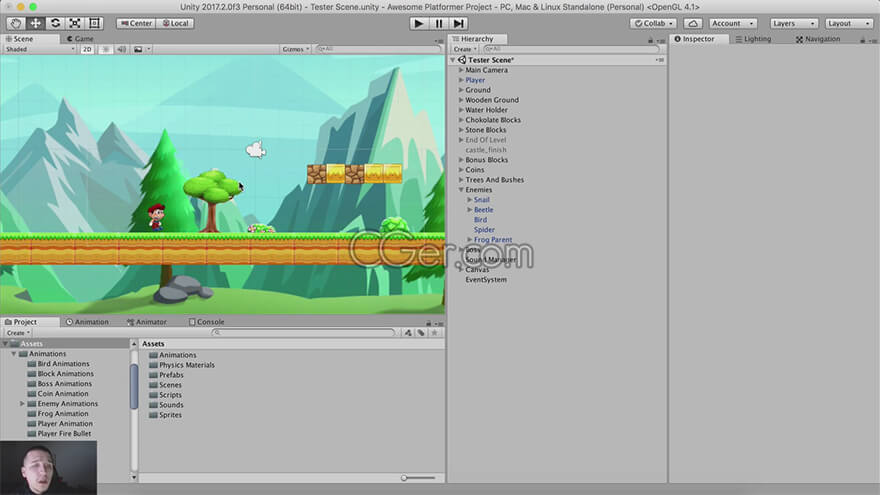The width and height of the screenshot is (880, 495).
Task: Collapse the Animations folder in tree
Action: [13, 354]
